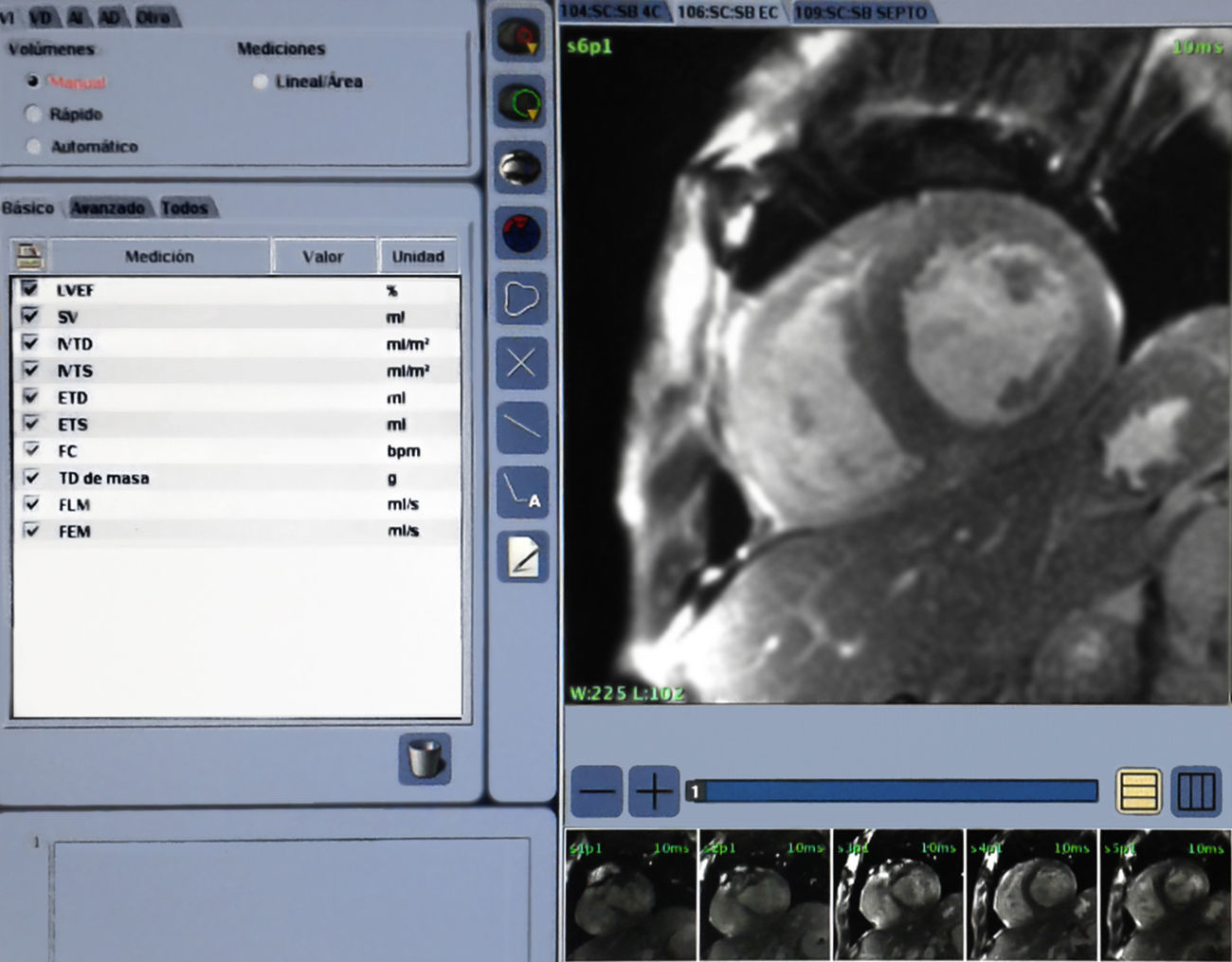The width and height of the screenshot is (1232, 962).
Task: Open the red and blue bullseye icon
Action: [519, 233]
